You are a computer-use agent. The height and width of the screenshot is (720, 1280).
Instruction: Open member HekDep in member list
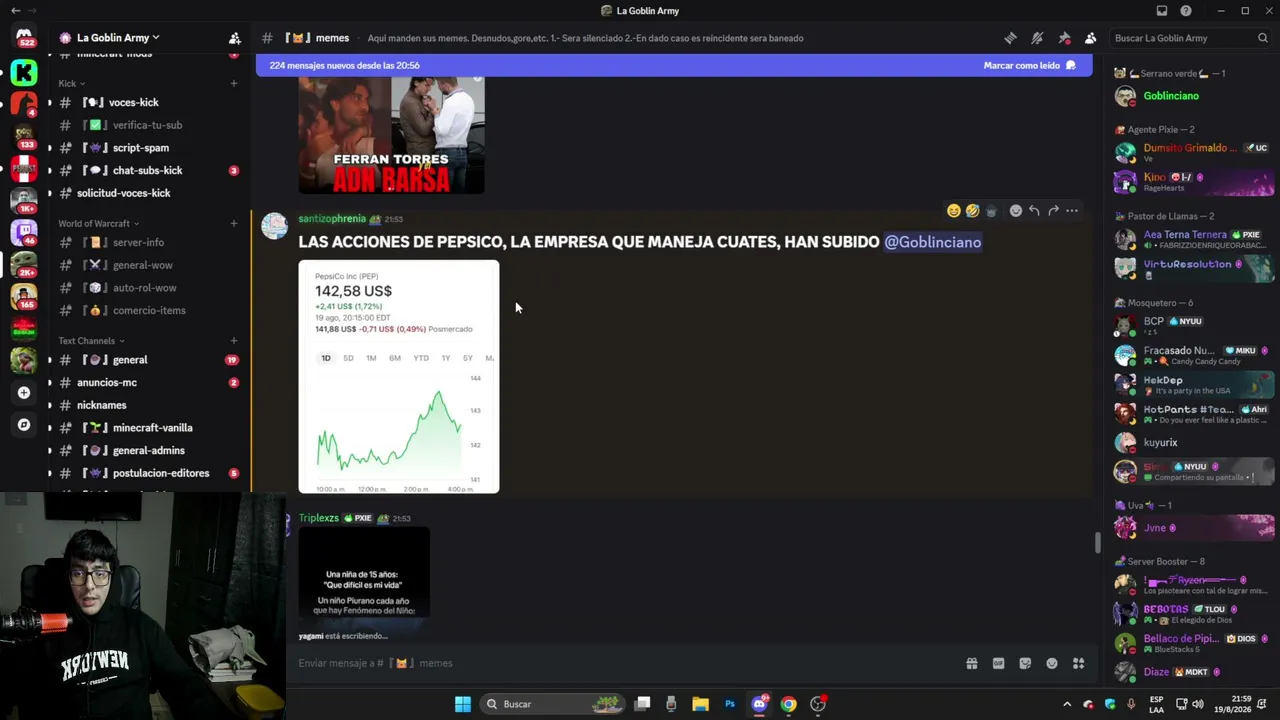1193,384
